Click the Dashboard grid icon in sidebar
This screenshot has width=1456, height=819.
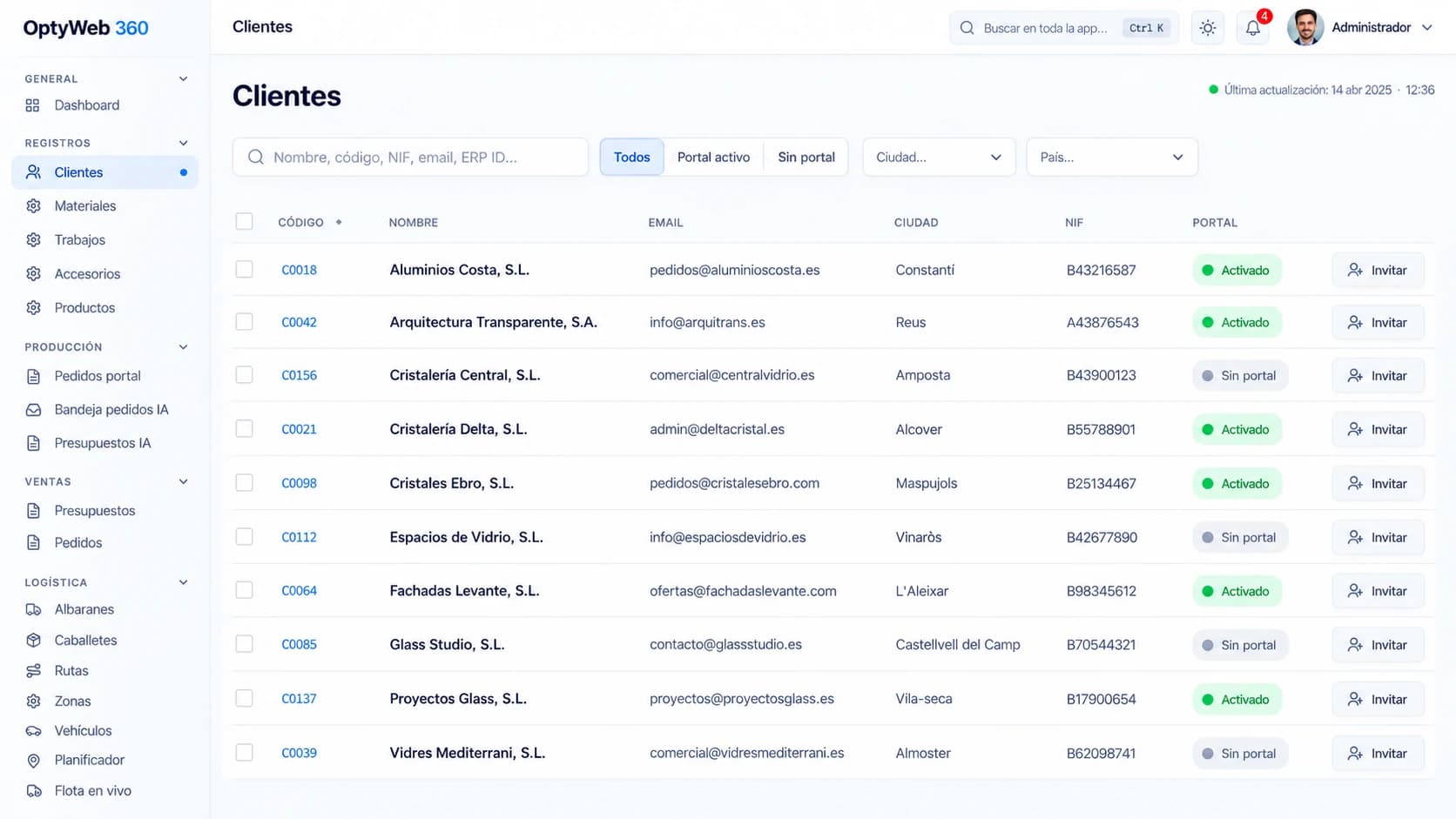(33, 105)
